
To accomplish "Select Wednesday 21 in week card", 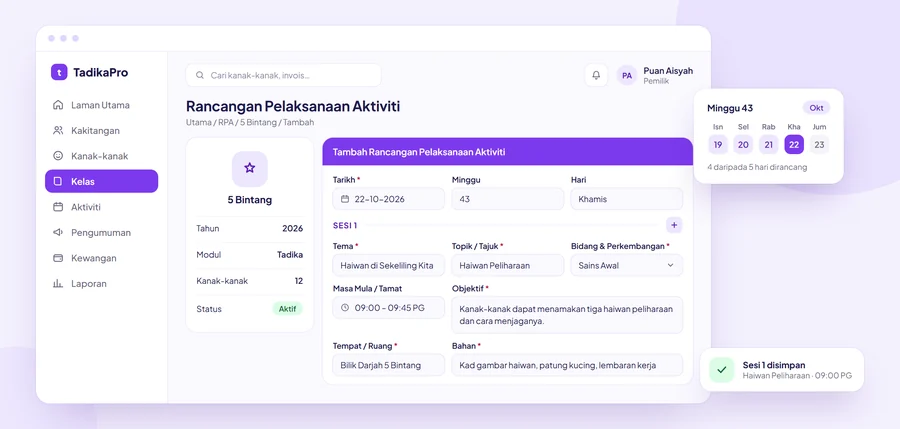I will 769,145.
